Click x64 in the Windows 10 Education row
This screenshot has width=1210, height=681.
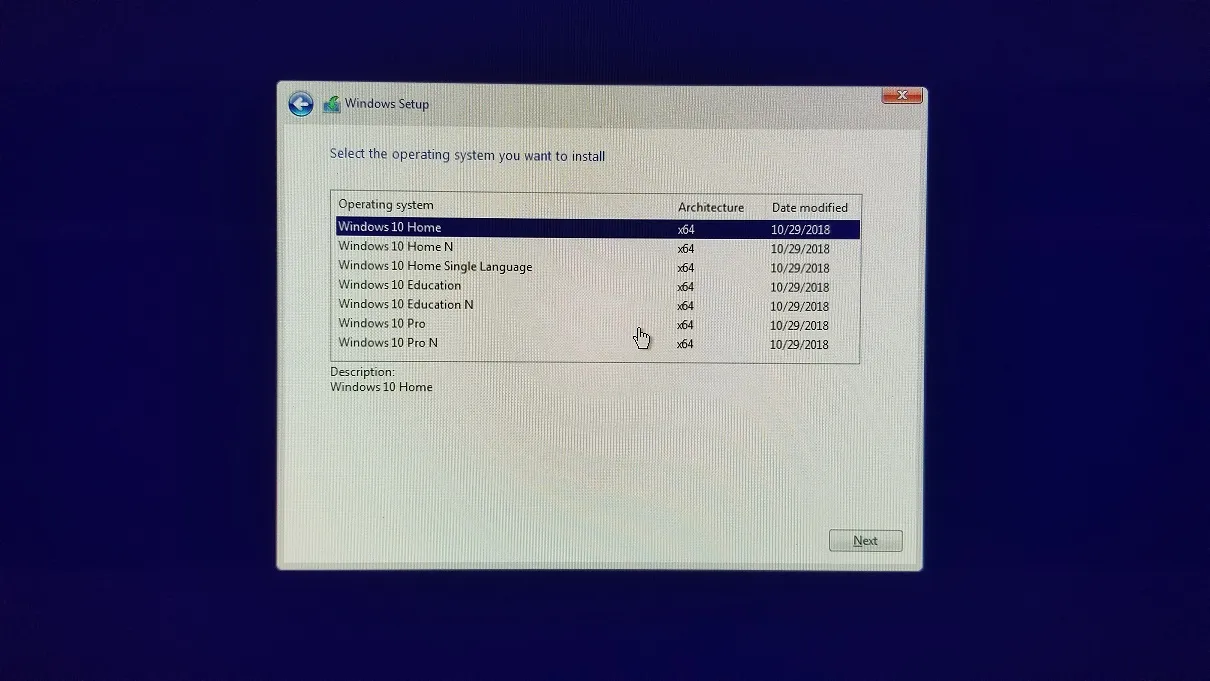coord(685,287)
